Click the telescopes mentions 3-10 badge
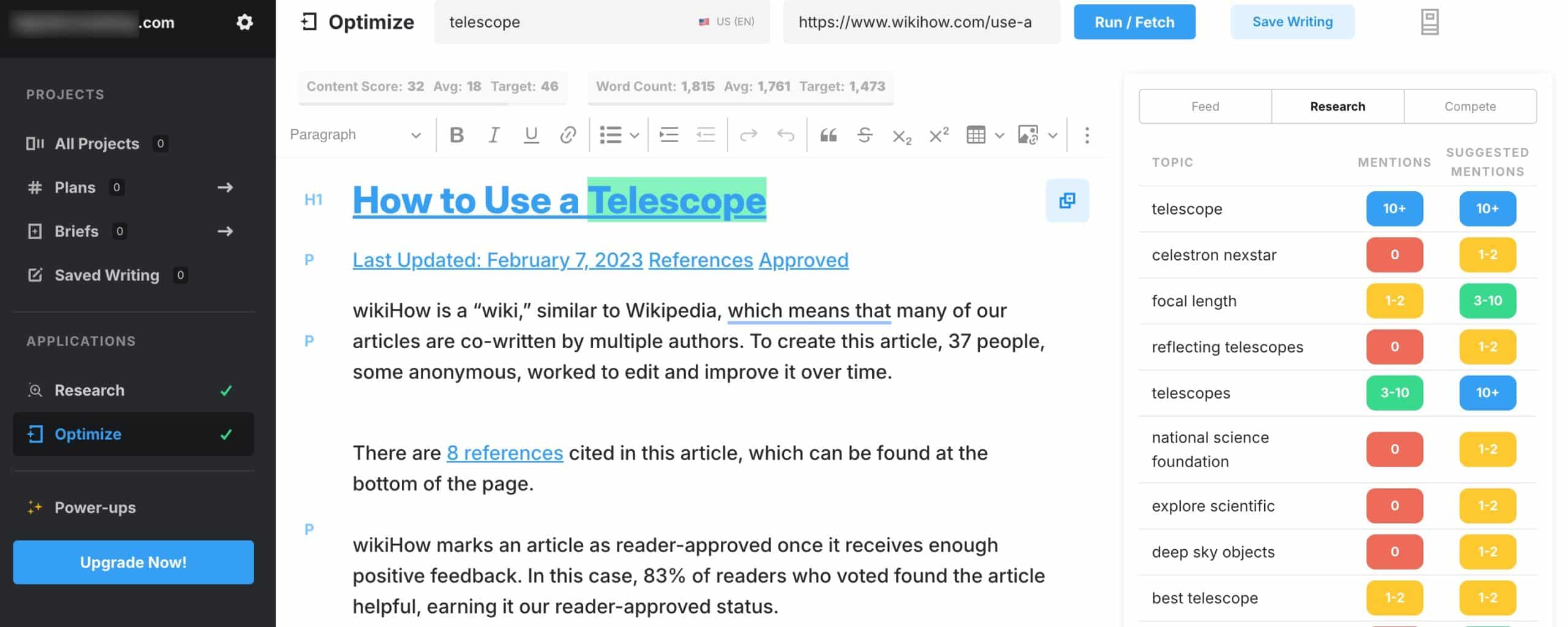The height and width of the screenshot is (627, 1568). pyautogui.click(x=1394, y=392)
